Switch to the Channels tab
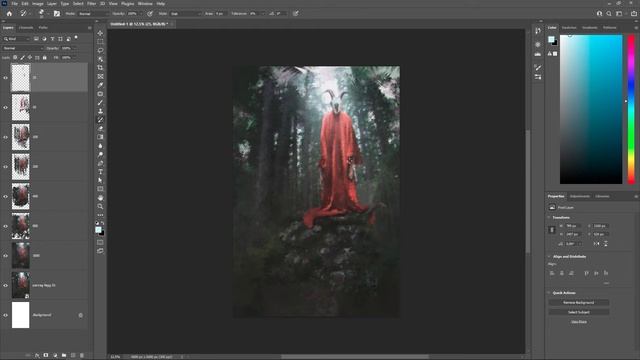640x360 pixels. pos(26,28)
